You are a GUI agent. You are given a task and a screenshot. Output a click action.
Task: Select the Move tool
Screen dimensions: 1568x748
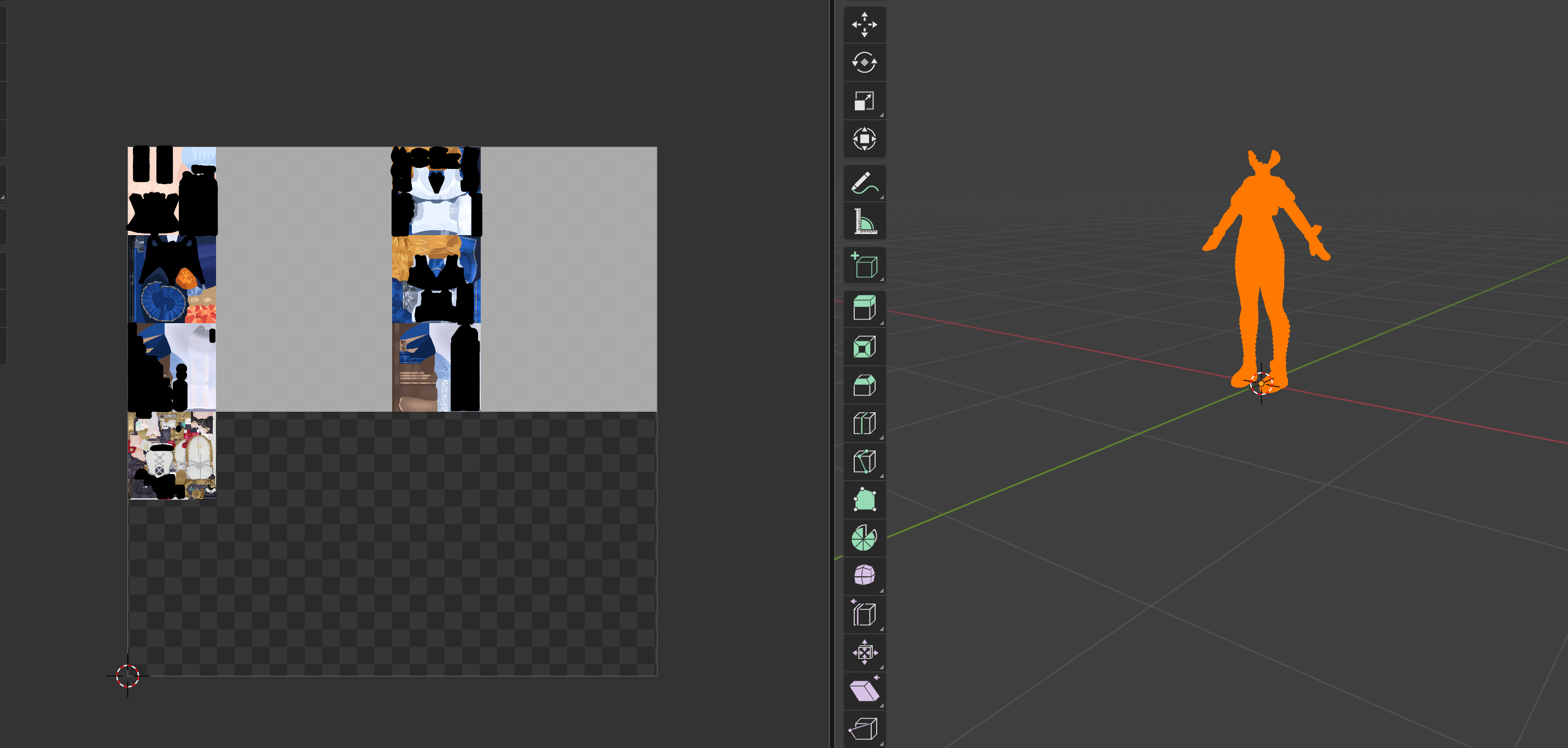(x=864, y=25)
